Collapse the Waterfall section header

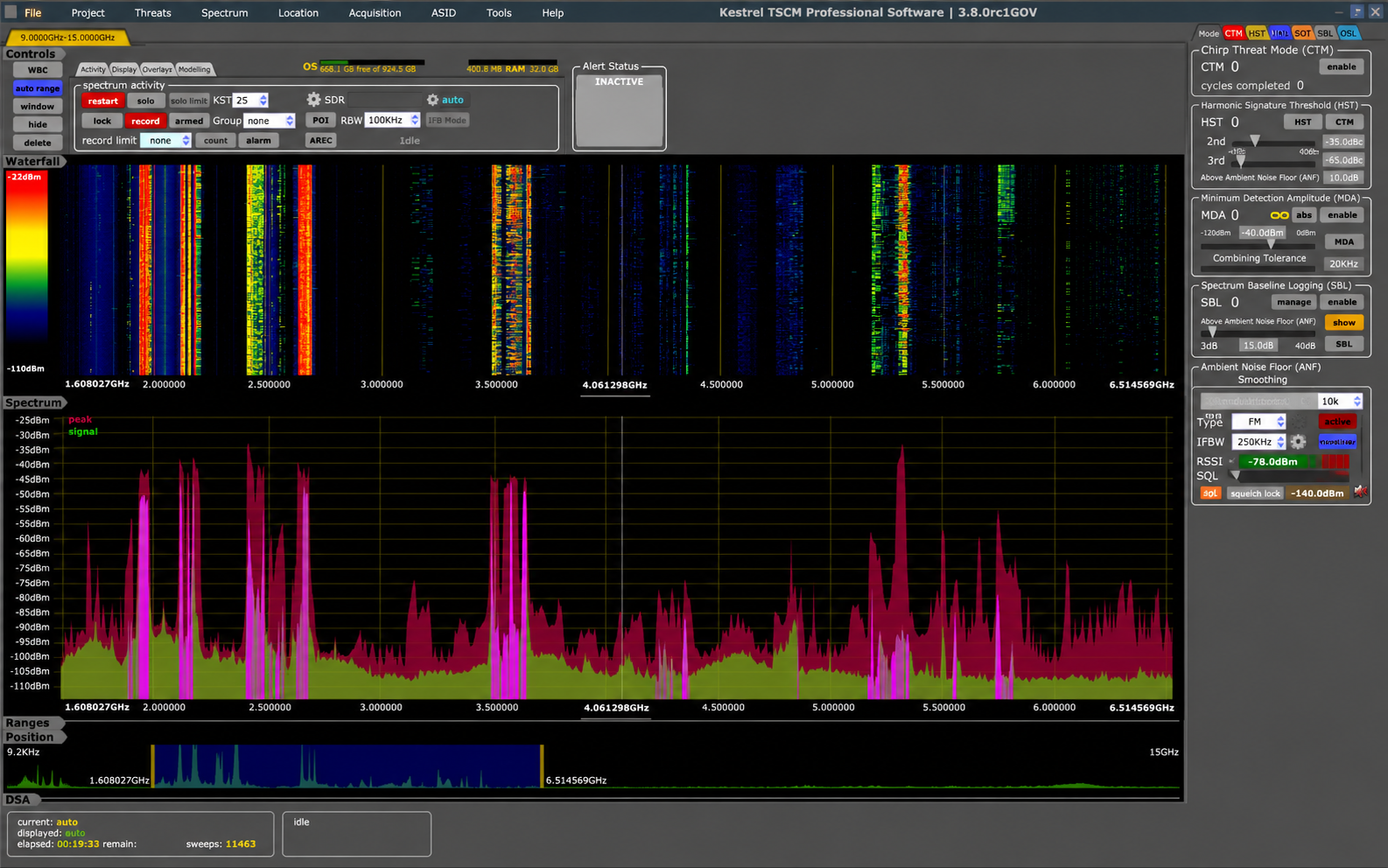click(x=33, y=161)
